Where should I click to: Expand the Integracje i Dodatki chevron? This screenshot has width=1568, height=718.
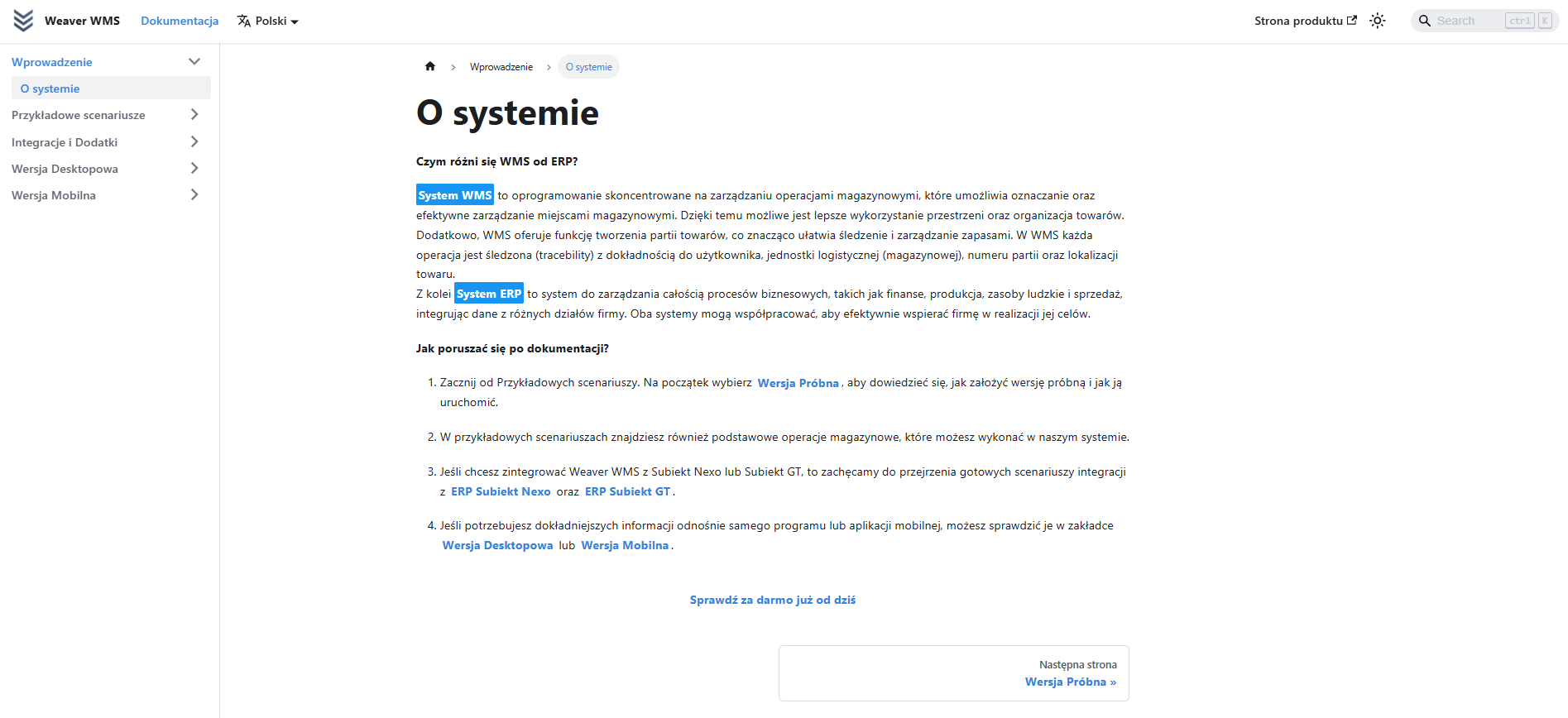point(194,142)
